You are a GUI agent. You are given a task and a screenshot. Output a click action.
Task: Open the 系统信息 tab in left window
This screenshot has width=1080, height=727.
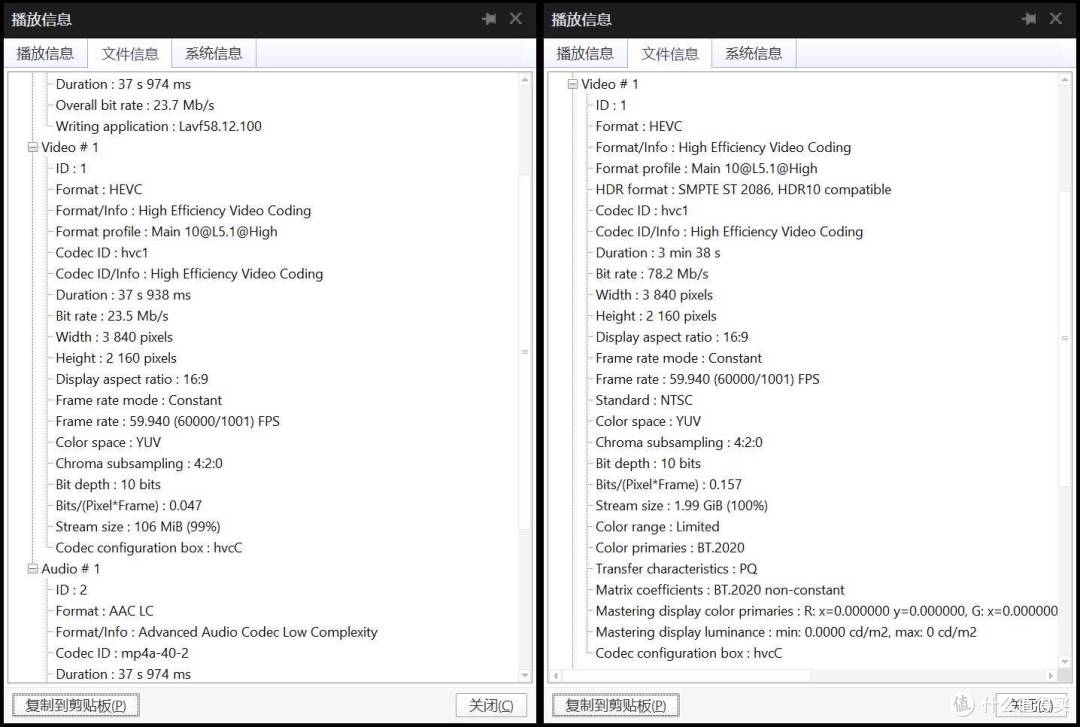point(213,54)
